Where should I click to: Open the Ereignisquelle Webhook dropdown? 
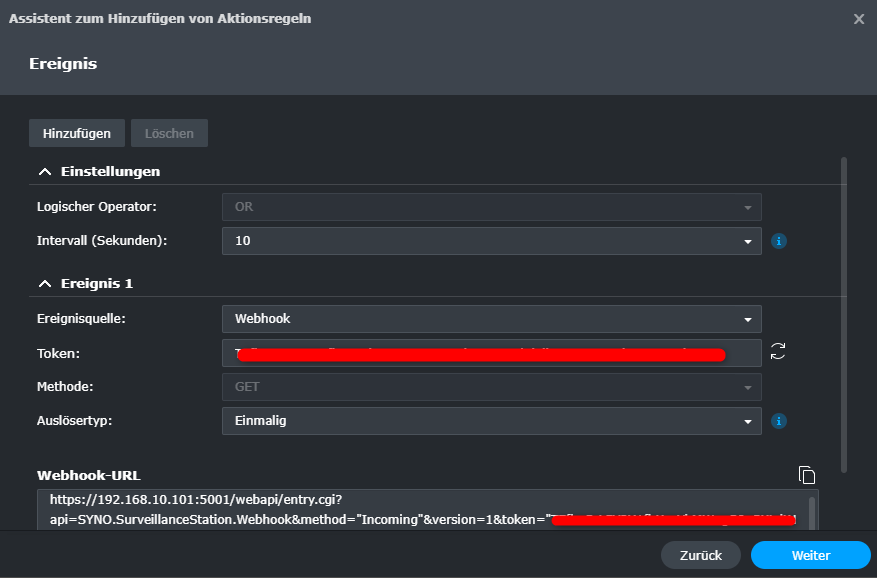click(491, 319)
